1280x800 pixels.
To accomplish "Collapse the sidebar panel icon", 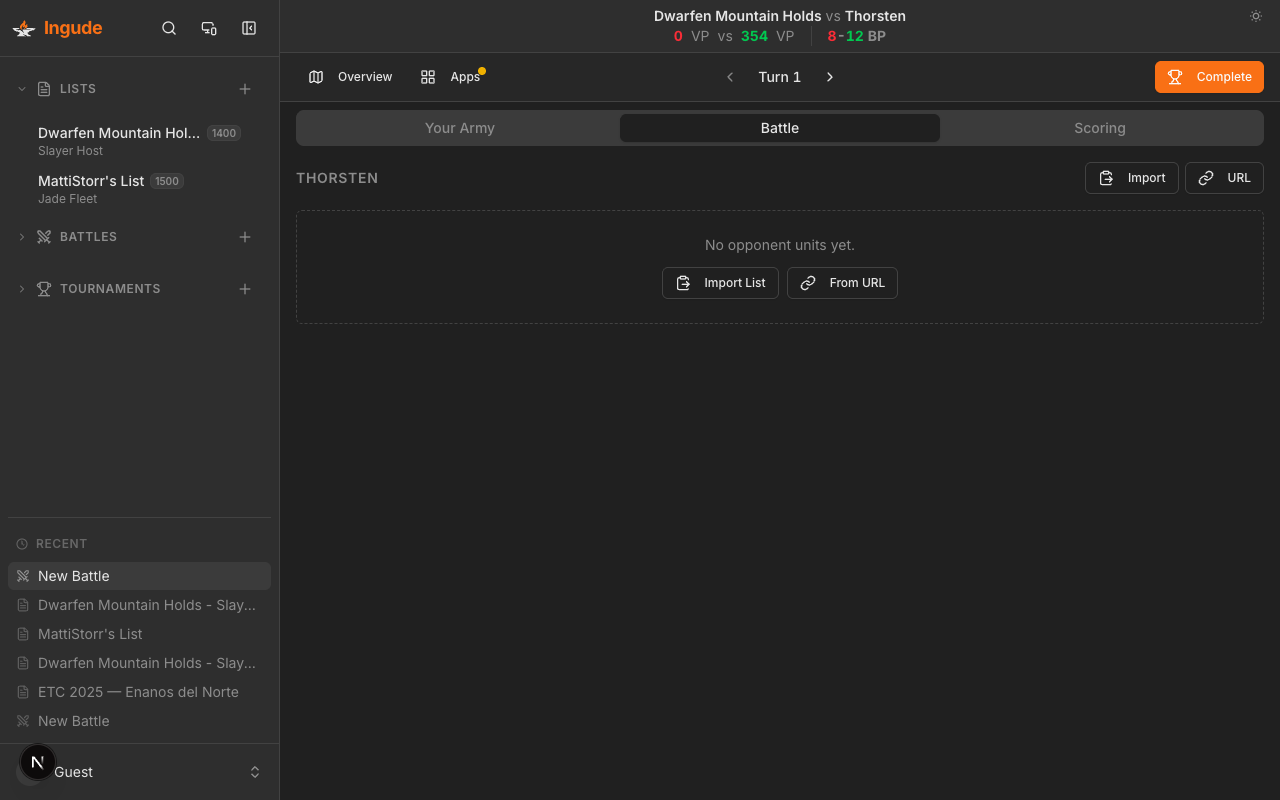I will tap(249, 28).
